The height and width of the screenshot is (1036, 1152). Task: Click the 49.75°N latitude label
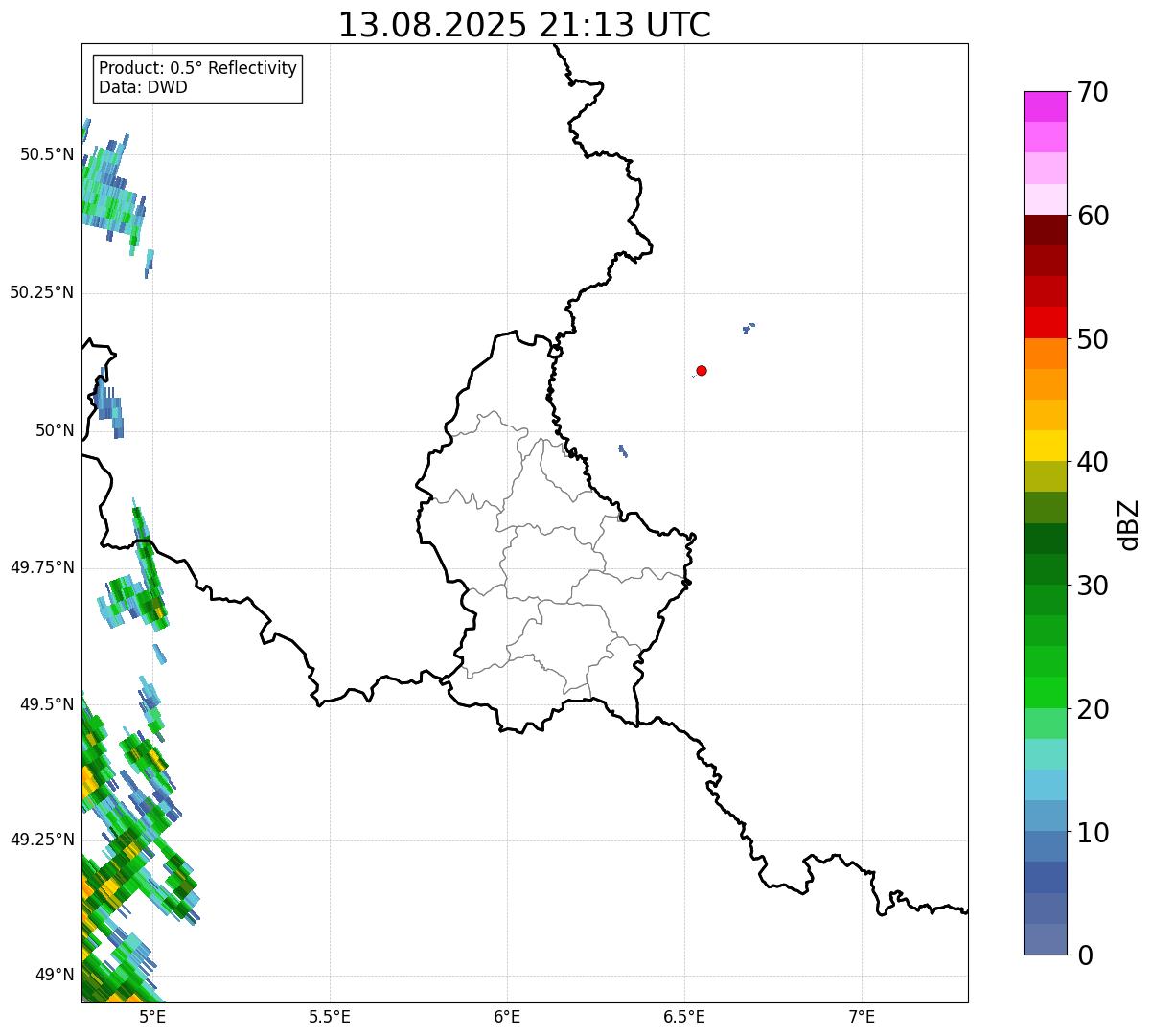[42, 567]
